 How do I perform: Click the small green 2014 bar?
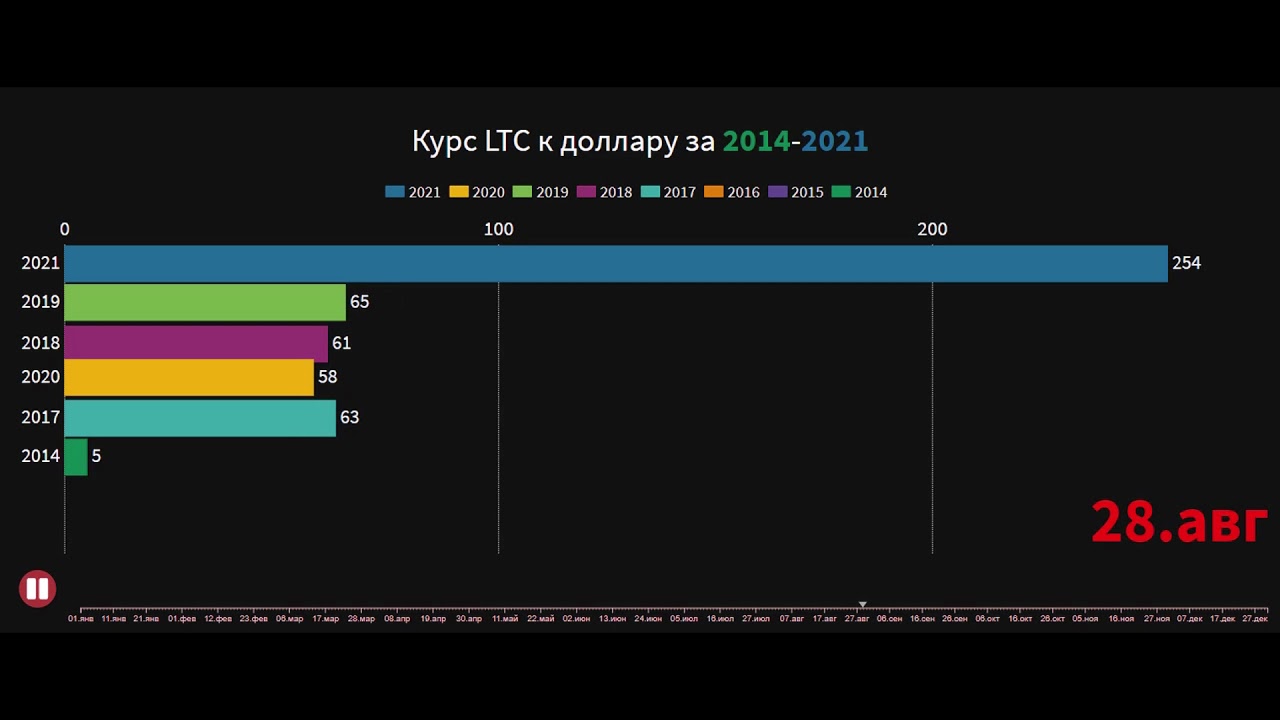pyautogui.click(x=76, y=457)
